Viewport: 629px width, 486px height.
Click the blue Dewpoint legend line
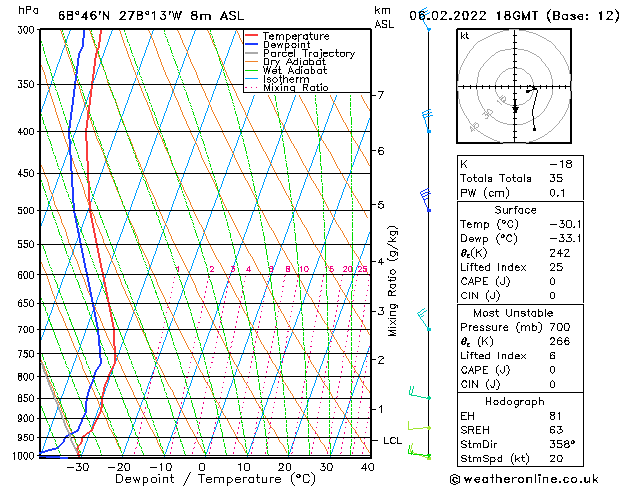tap(252, 45)
